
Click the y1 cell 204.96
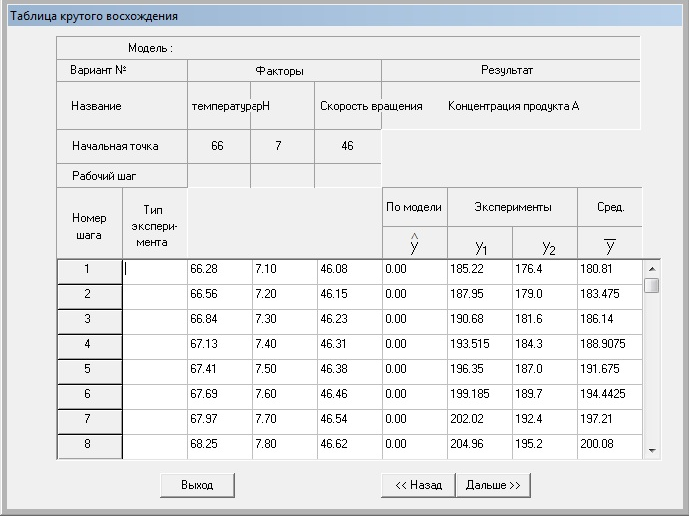[x=480, y=447]
